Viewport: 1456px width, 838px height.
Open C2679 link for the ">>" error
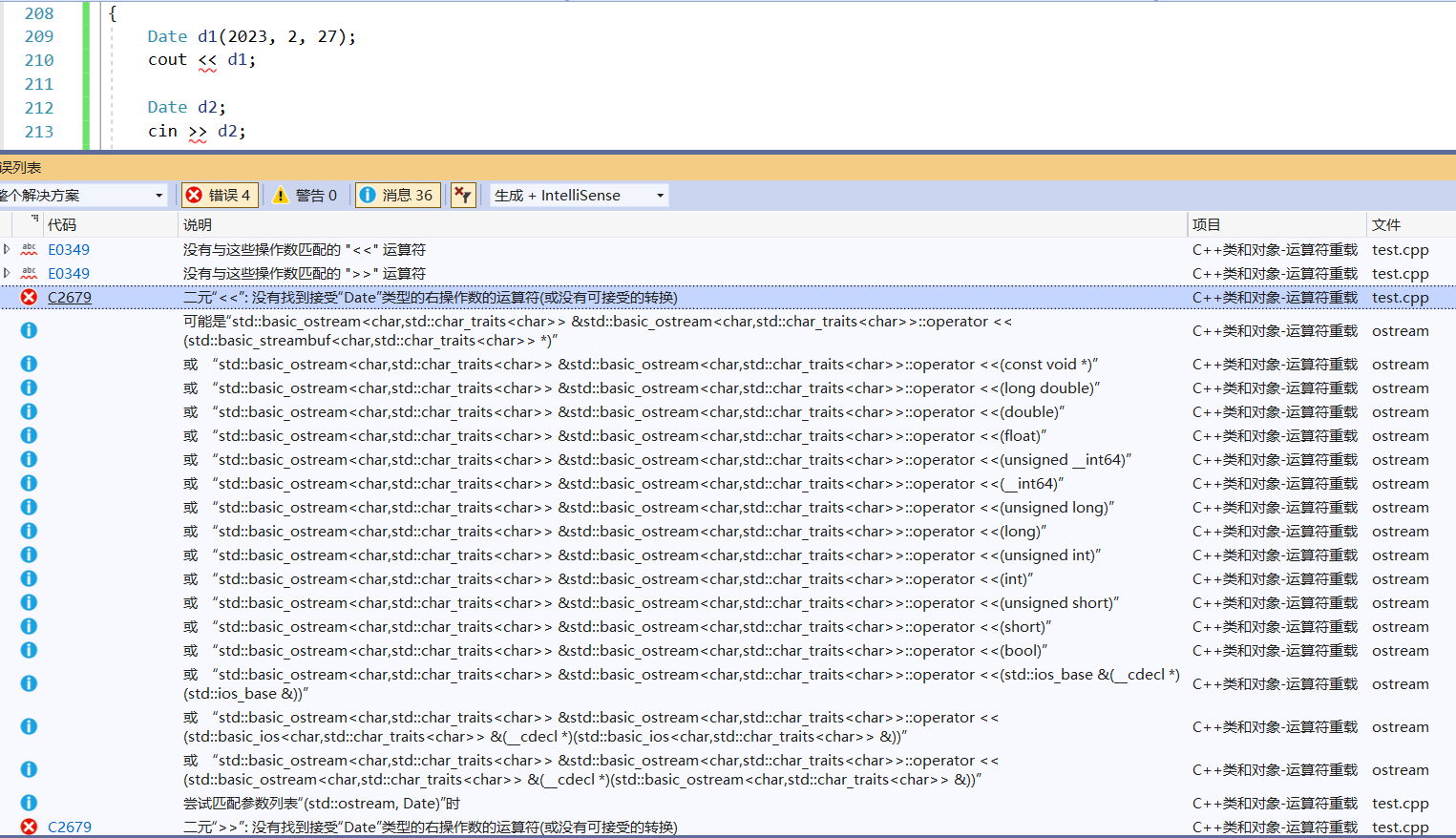coord(70,828)
